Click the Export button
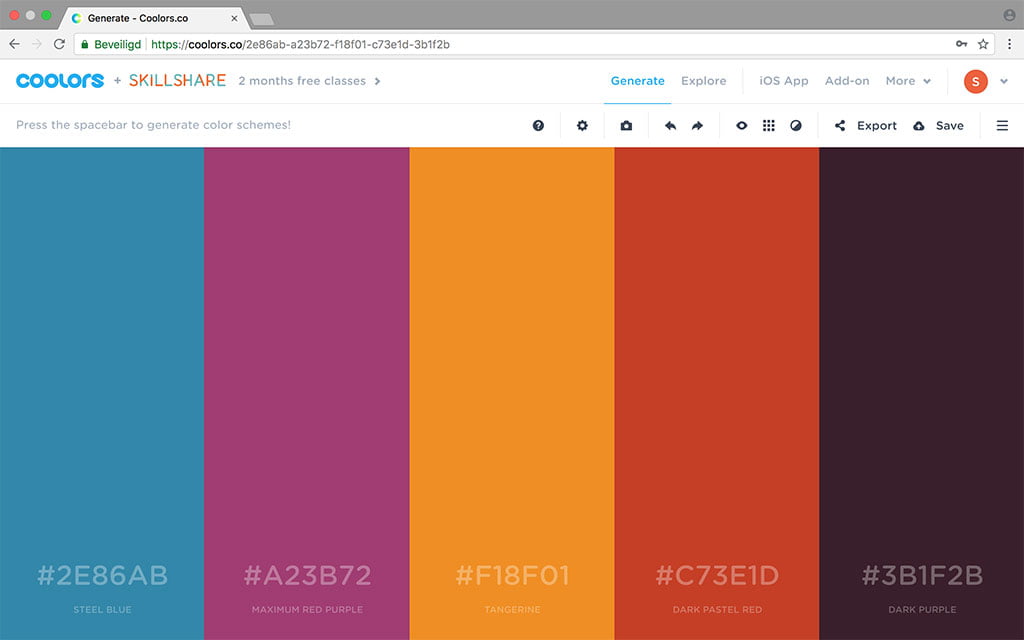The image size is (1024, 640). 866,126
